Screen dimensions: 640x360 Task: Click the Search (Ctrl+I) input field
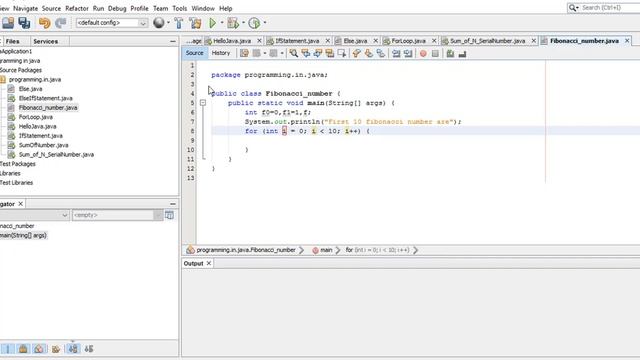[x=609, y=8]
